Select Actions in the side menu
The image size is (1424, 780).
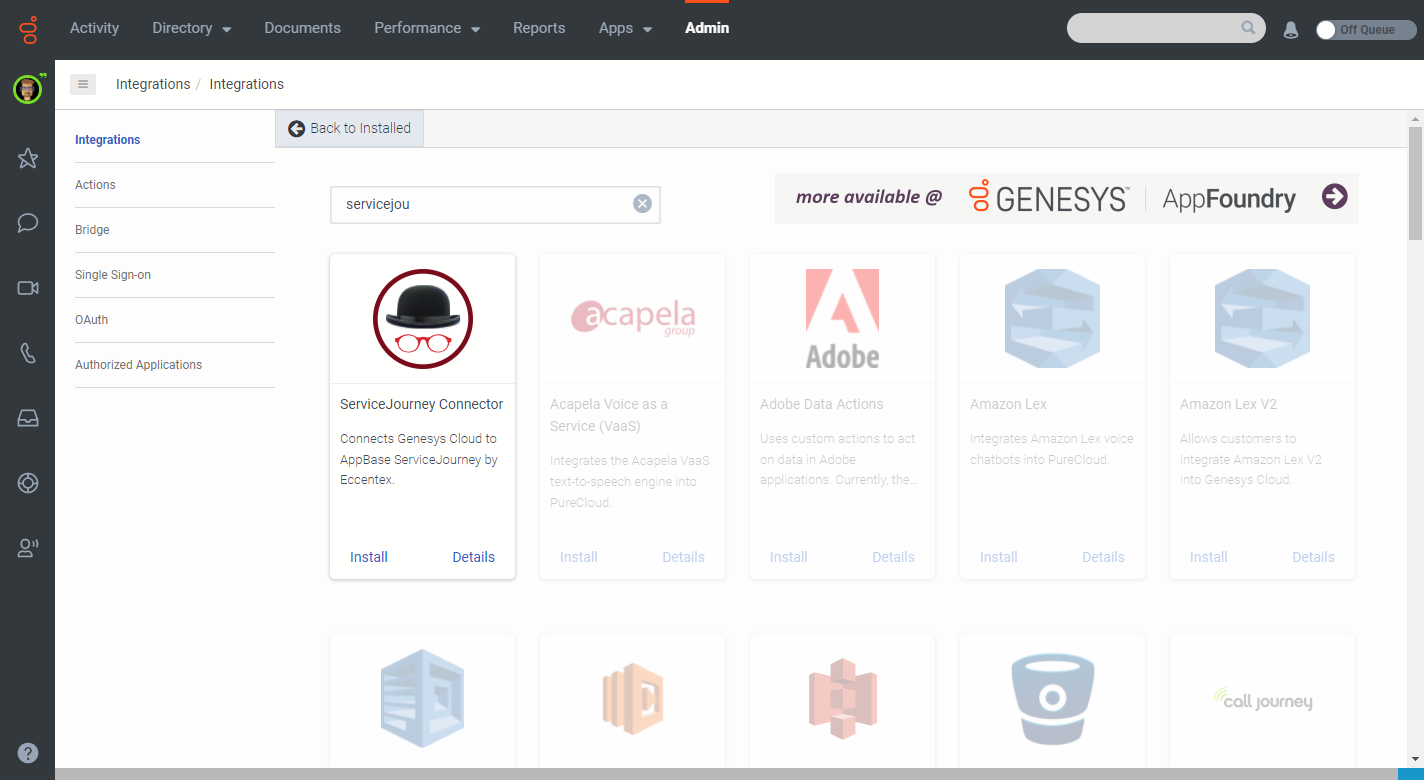95,185
